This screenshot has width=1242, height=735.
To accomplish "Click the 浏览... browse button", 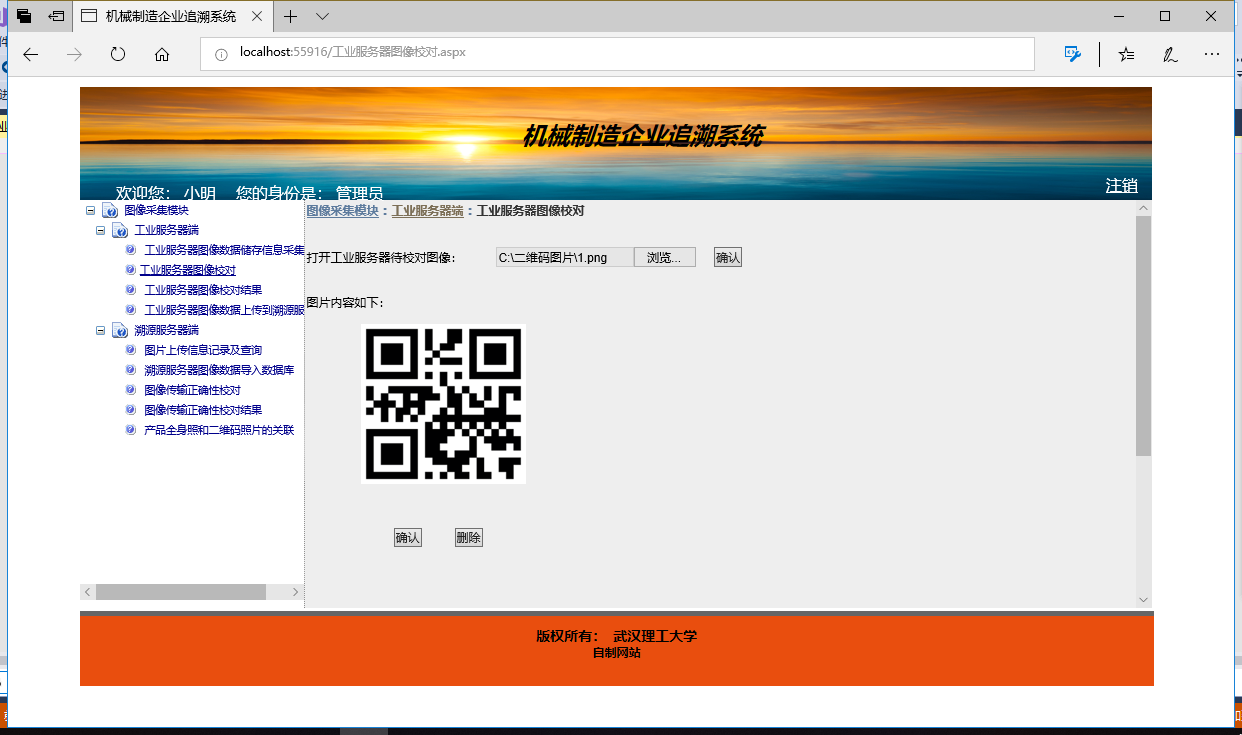I will pos(665,258).
